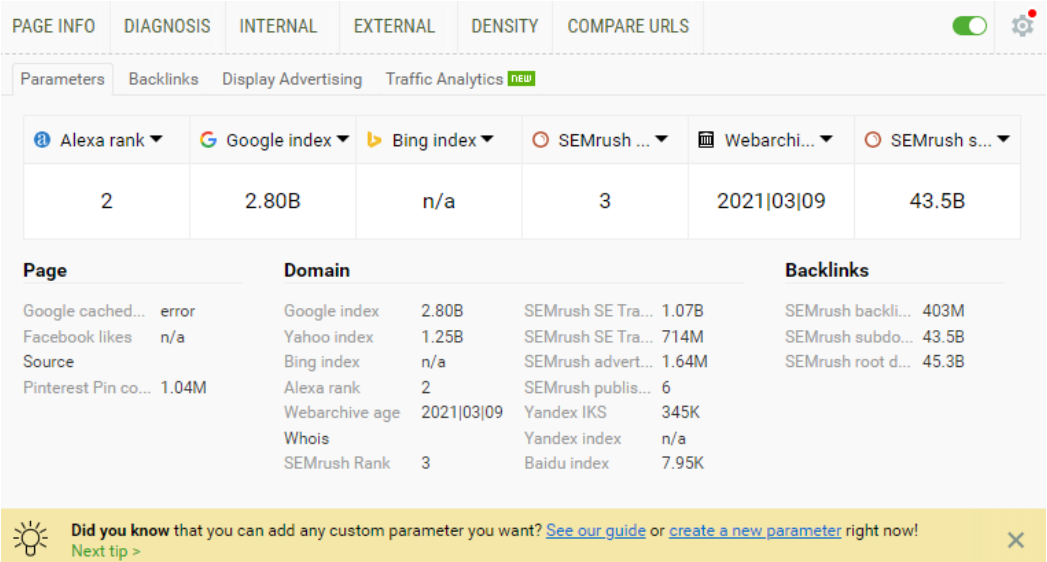Open the Backlinks sub-tab
Image resolution: width=1047 pixels, height=562 pixels.
(x=164, y=79)
